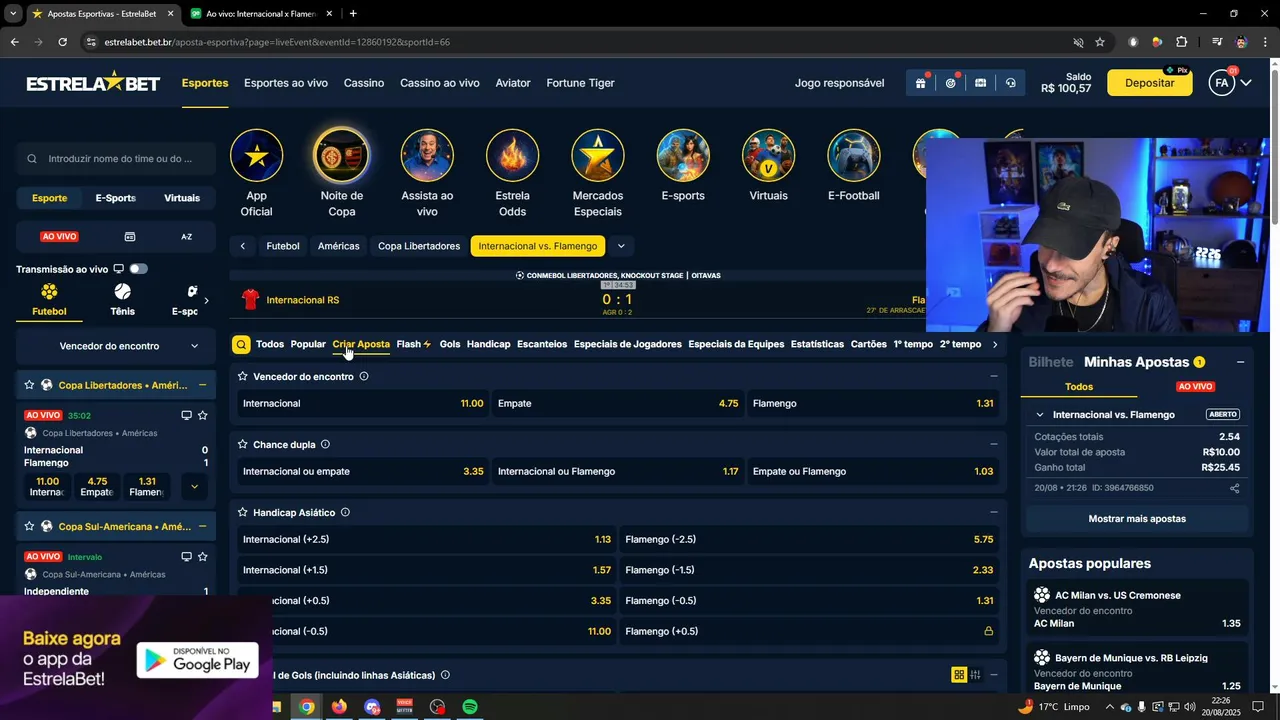
Task: Click the market search magnifier icon
Action: click(x=241, y=344)
